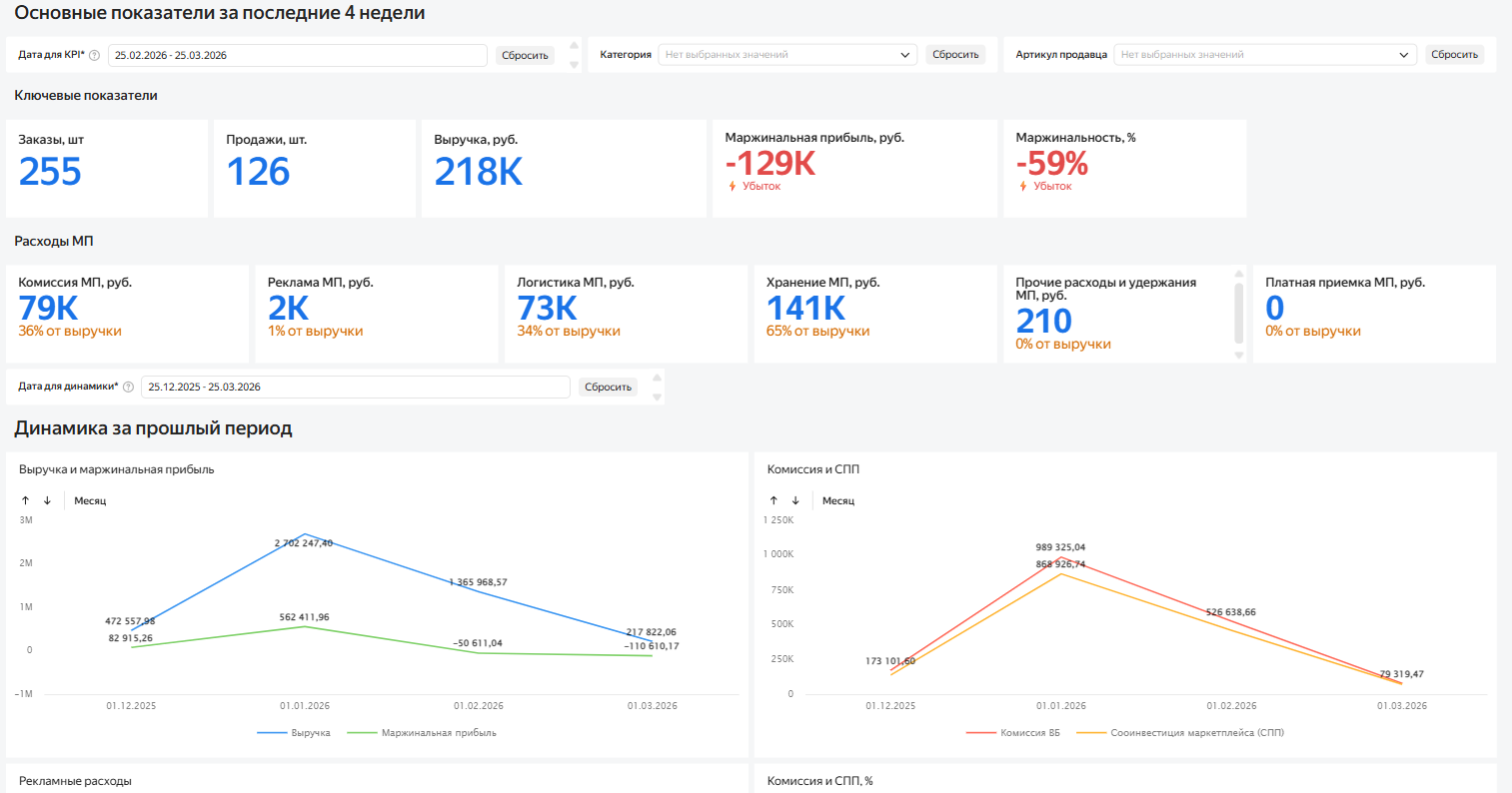Edit the dynamics date range 25.12.2025 - 25.03.2026
This screenshot has width=1512, height=793.
[356, 387]
